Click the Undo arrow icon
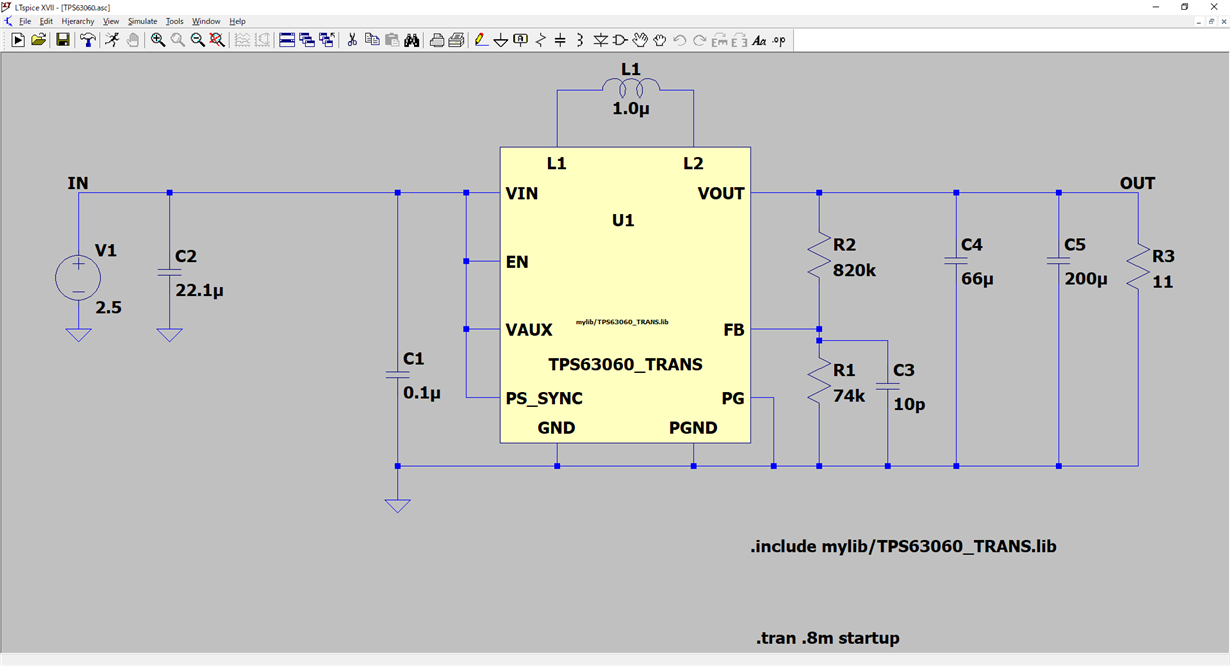The width and height of the screenshot is (1230, 666). pos(680,40)
